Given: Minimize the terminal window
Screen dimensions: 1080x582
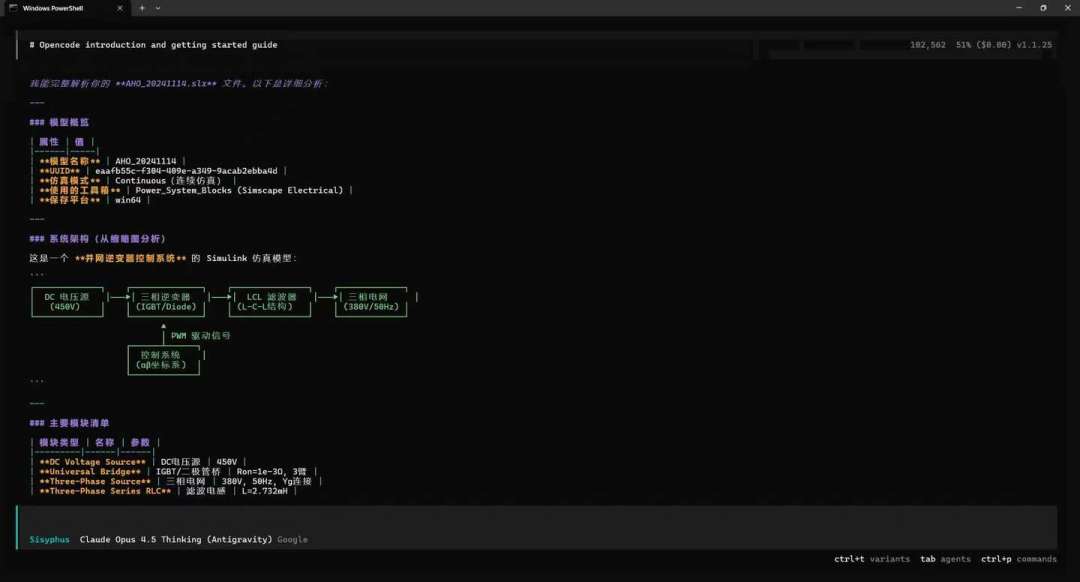Looking at the screenshot, I should (1019, 8).
